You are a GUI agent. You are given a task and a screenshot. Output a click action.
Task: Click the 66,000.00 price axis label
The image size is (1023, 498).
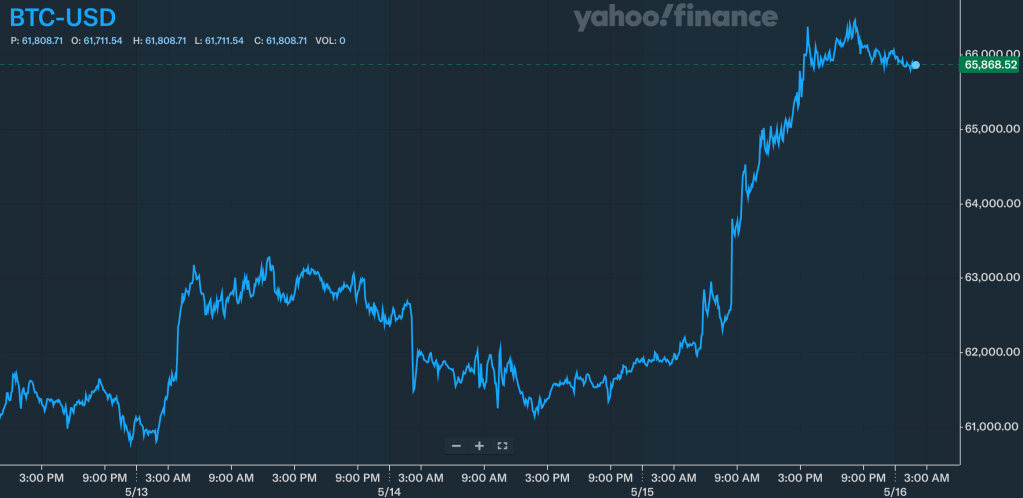click(991, 54)
